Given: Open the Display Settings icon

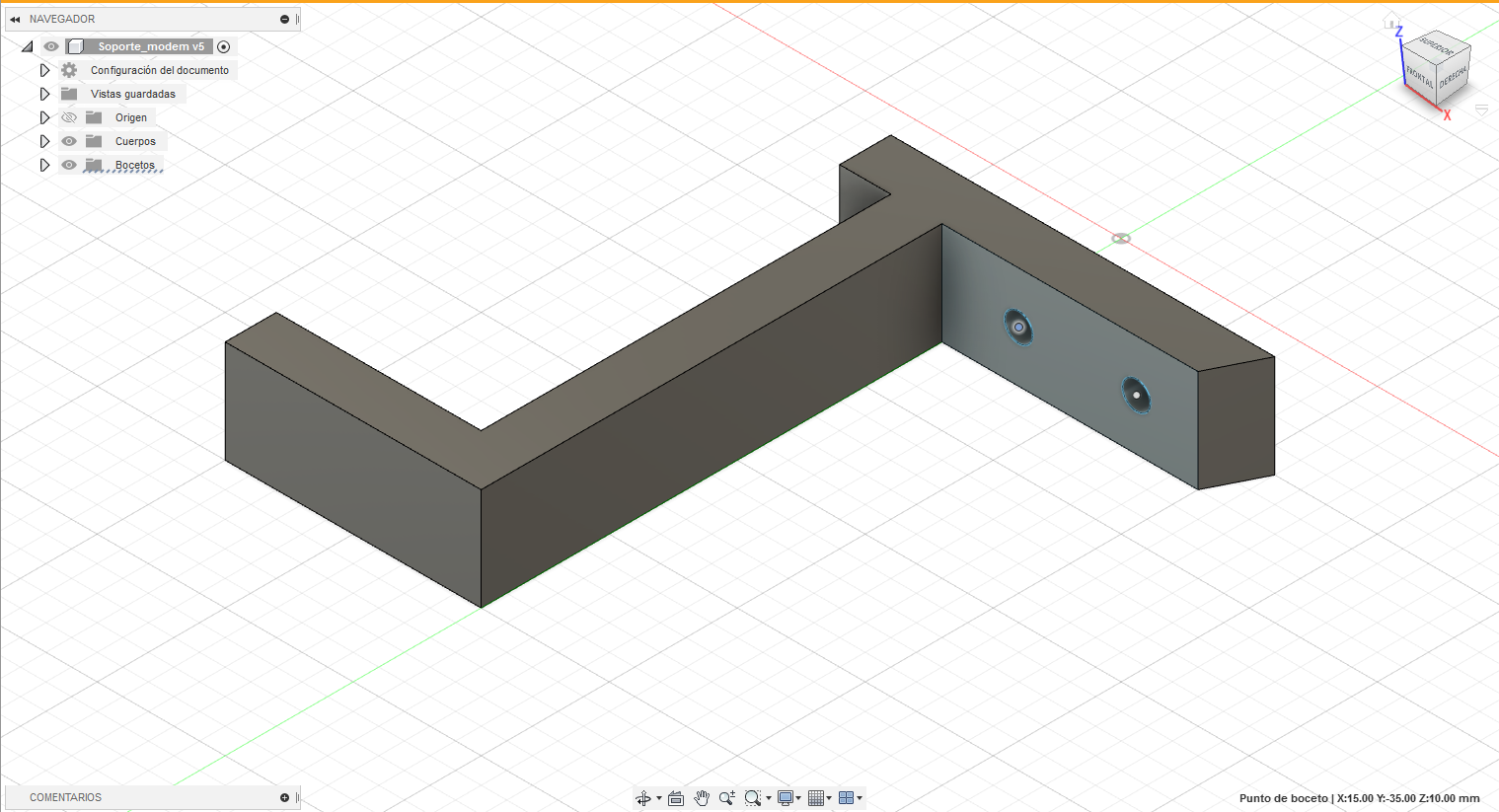Looking at the screenshot, I should 784,797.
